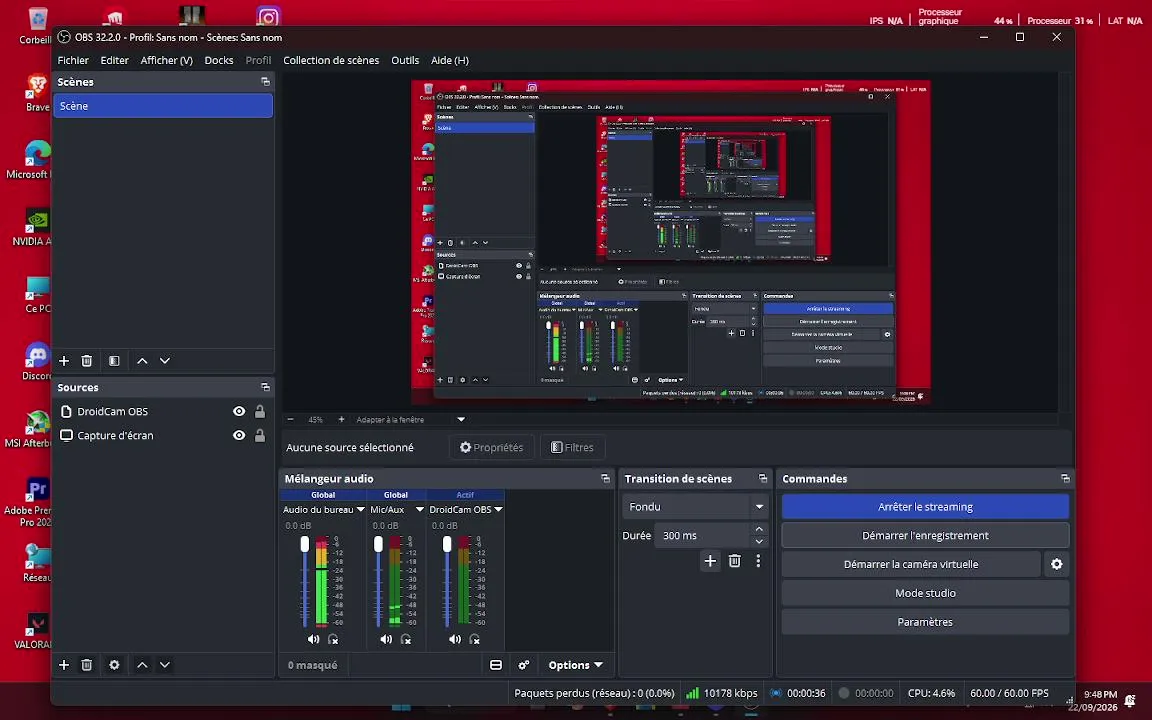Float the Mélangeur audio dock
Viewport: 1152px width, 720px height.
605,478
